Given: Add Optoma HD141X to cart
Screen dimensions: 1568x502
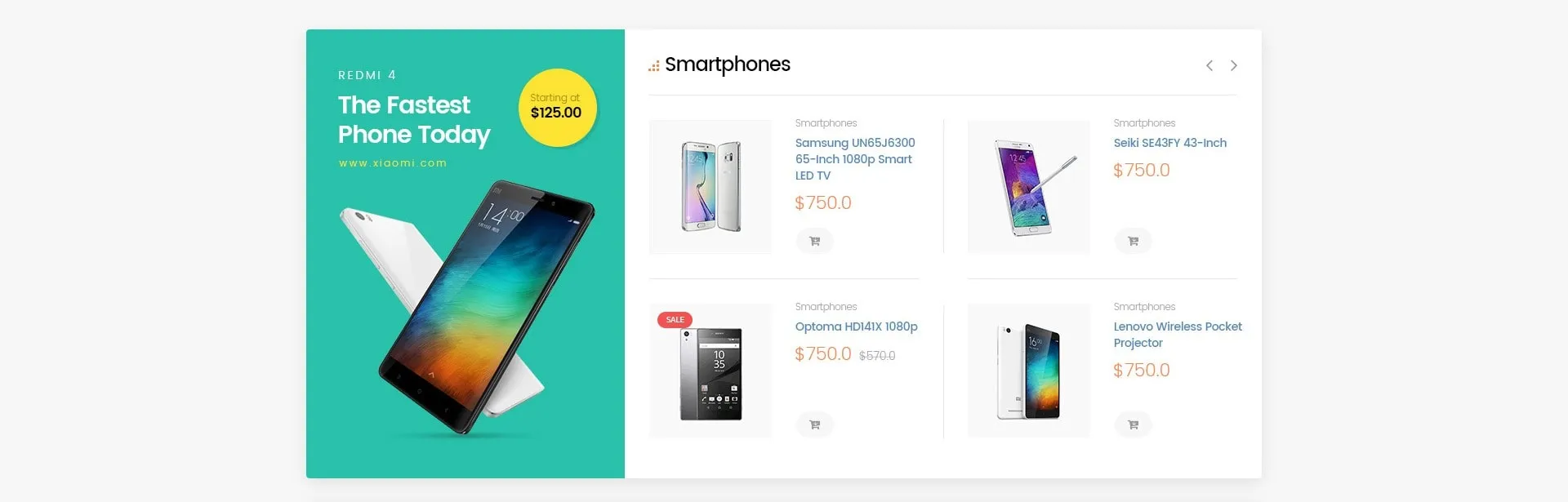Looking at the screenshot, I should click(814, 424).
